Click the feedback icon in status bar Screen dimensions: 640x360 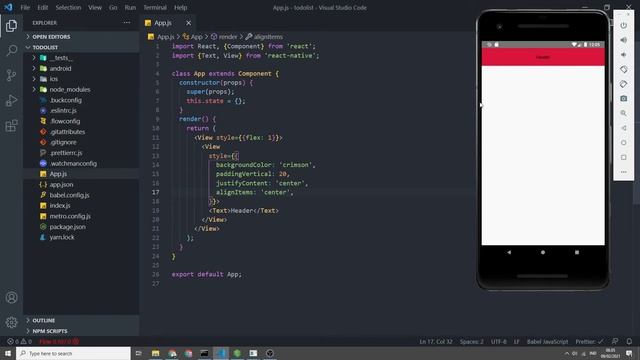(x=615, y=341)
